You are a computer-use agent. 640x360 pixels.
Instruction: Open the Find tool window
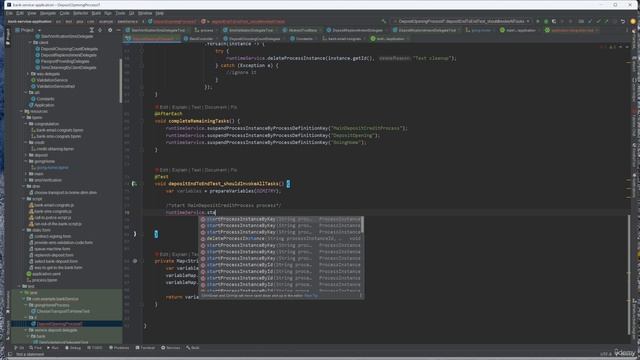pyautogui.click(x=36, y=348)
